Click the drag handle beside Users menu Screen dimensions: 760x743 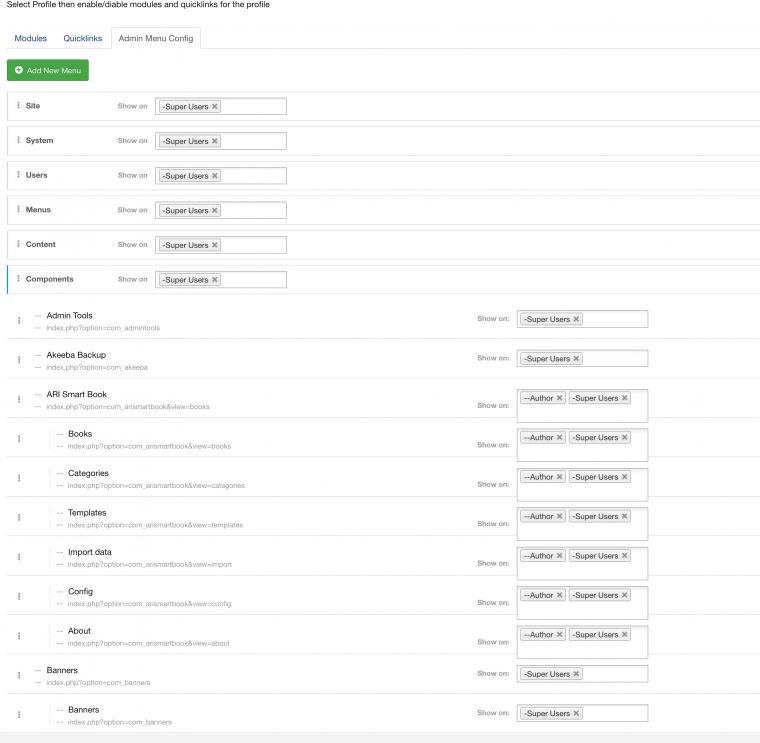point(18,175)
